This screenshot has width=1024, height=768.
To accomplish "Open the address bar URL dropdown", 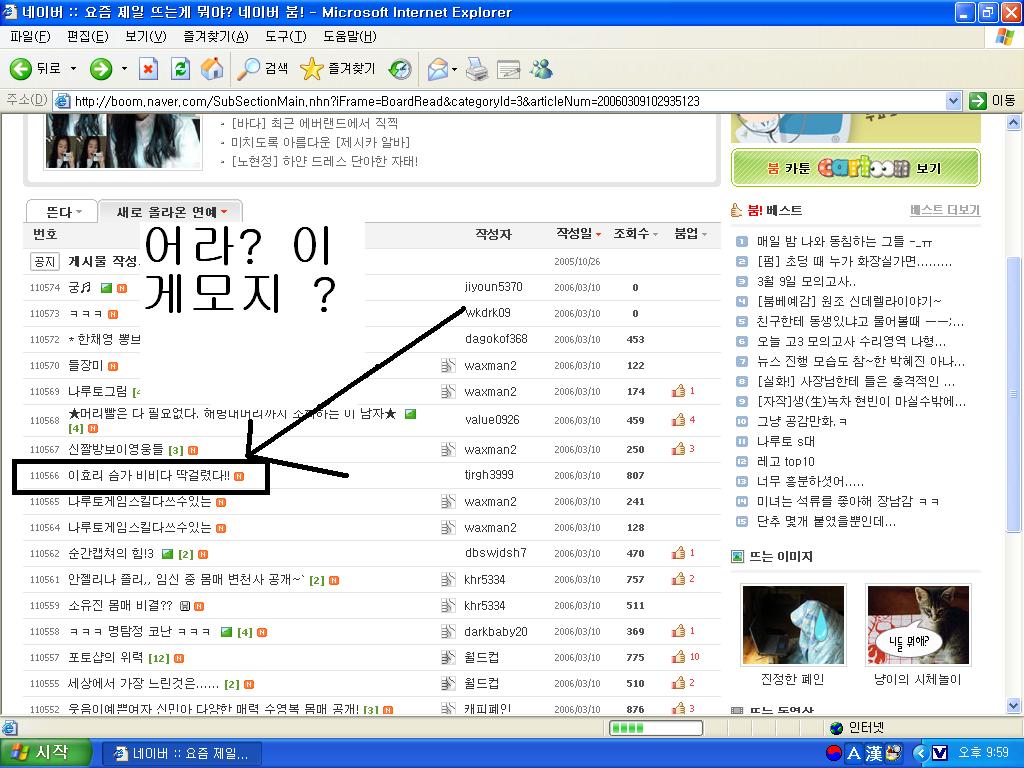I will (x=953, y=101).
